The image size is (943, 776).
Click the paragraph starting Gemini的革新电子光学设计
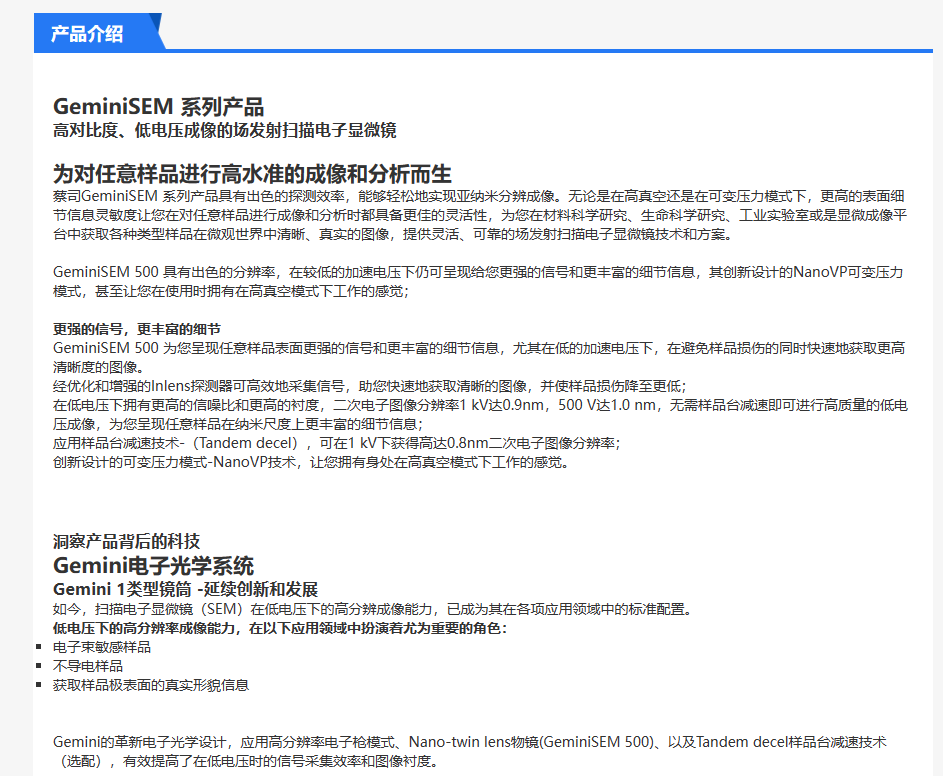pyautogui.click(x=470, y=751)
